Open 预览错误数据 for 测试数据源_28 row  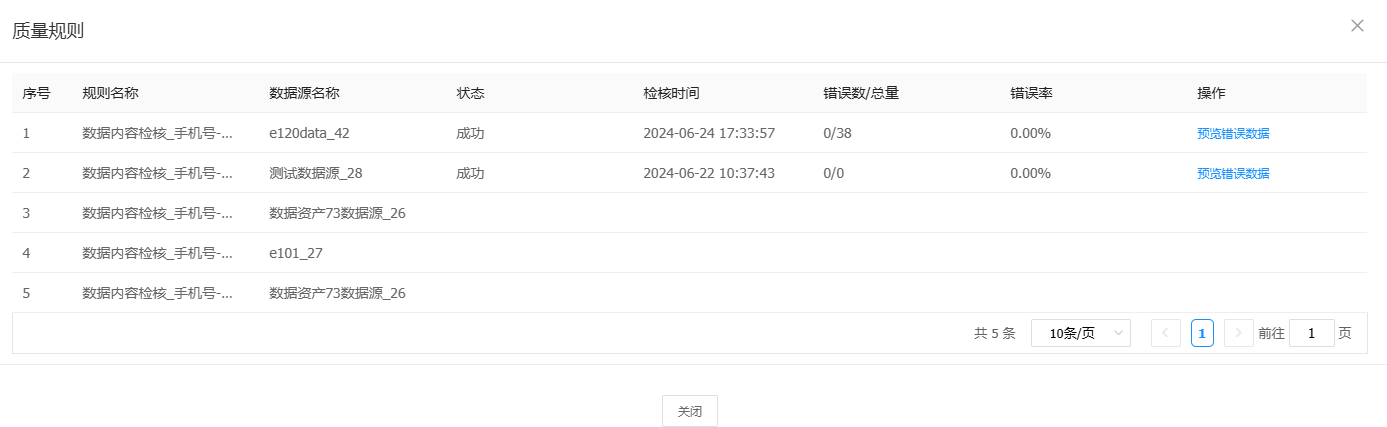coord(1232,173)
